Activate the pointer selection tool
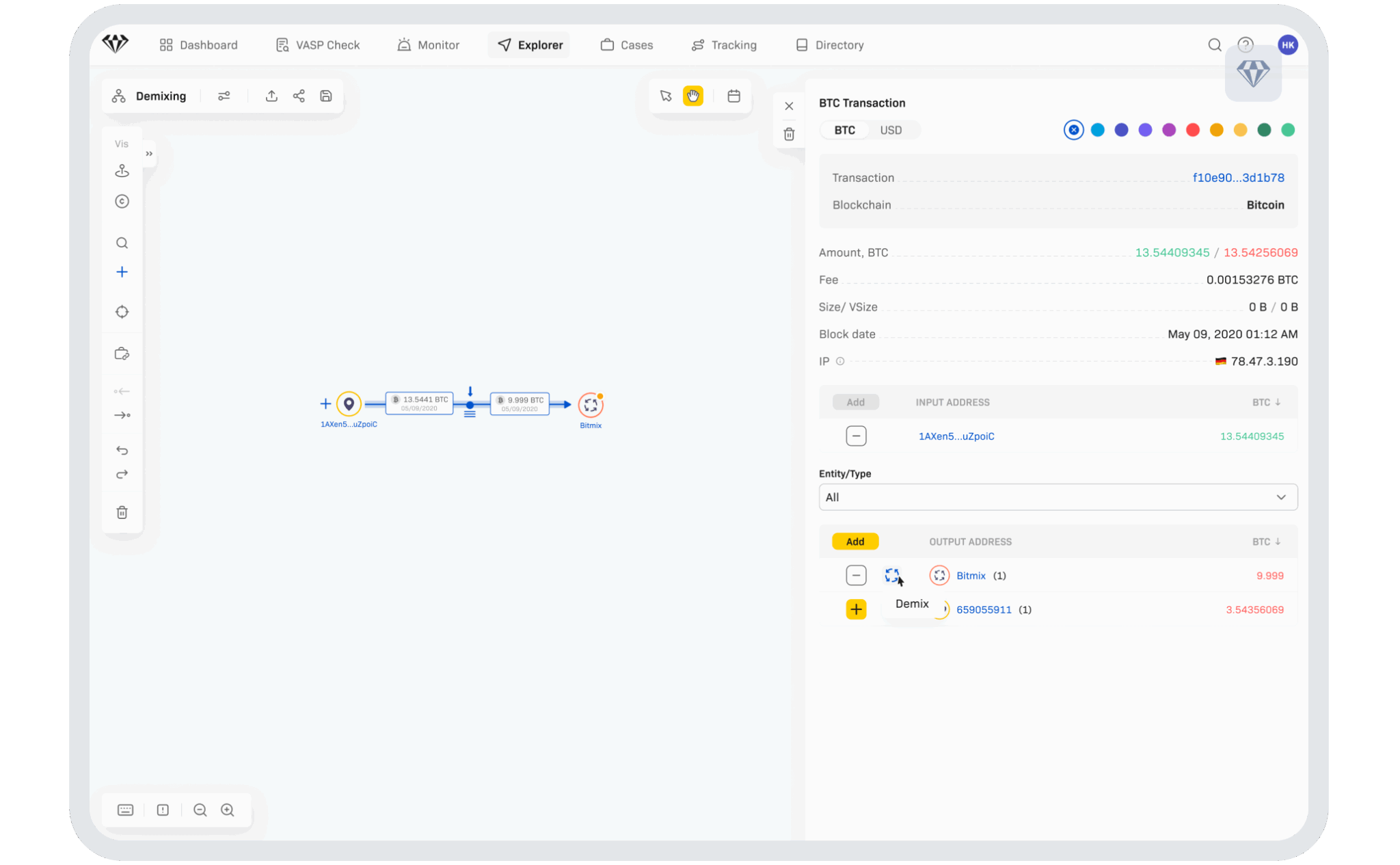Screen dimensions: 1400x865 point(665,96)
